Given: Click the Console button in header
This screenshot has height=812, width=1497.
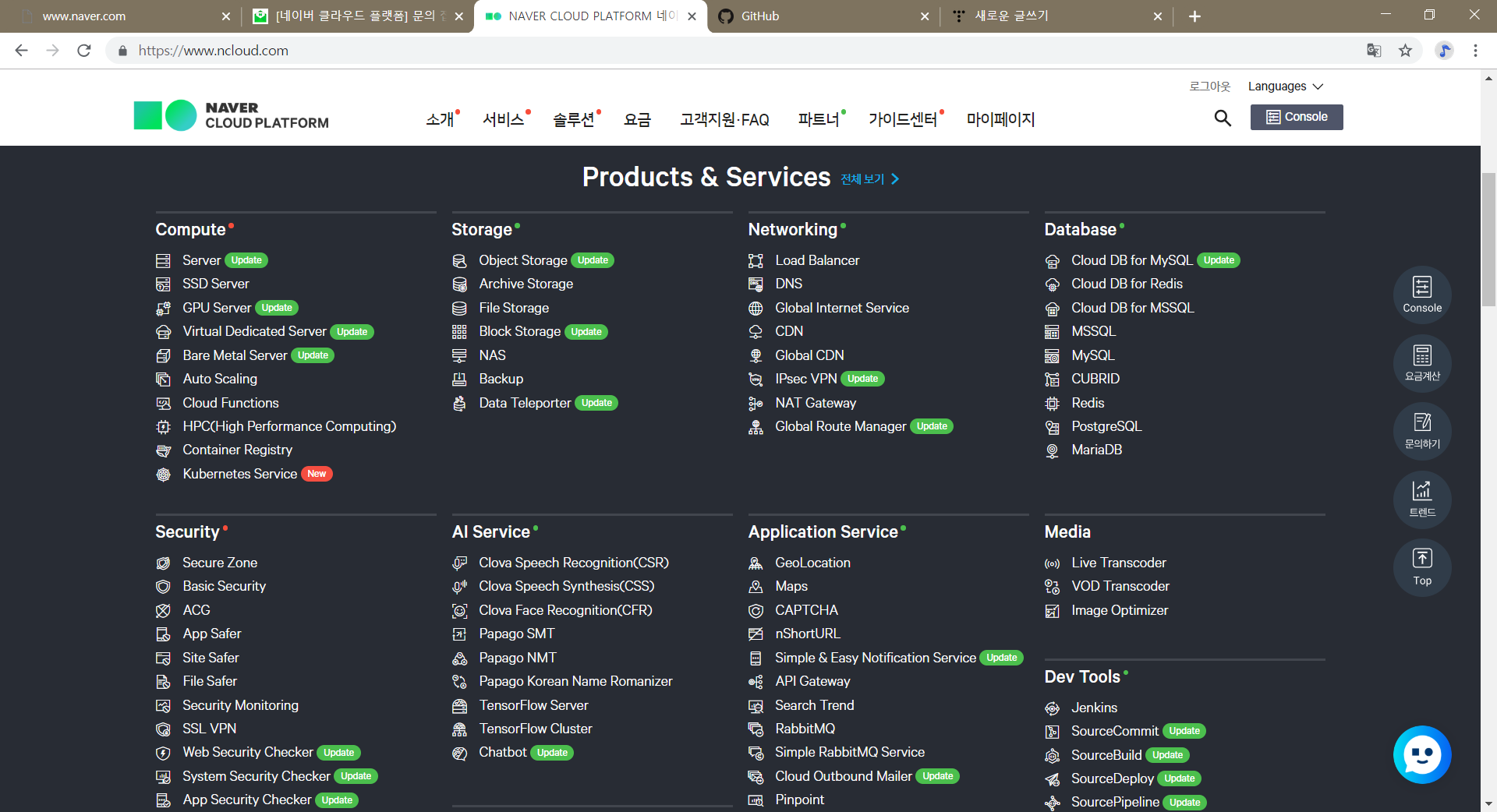Looking at the screenshot, I should 1297,117.
